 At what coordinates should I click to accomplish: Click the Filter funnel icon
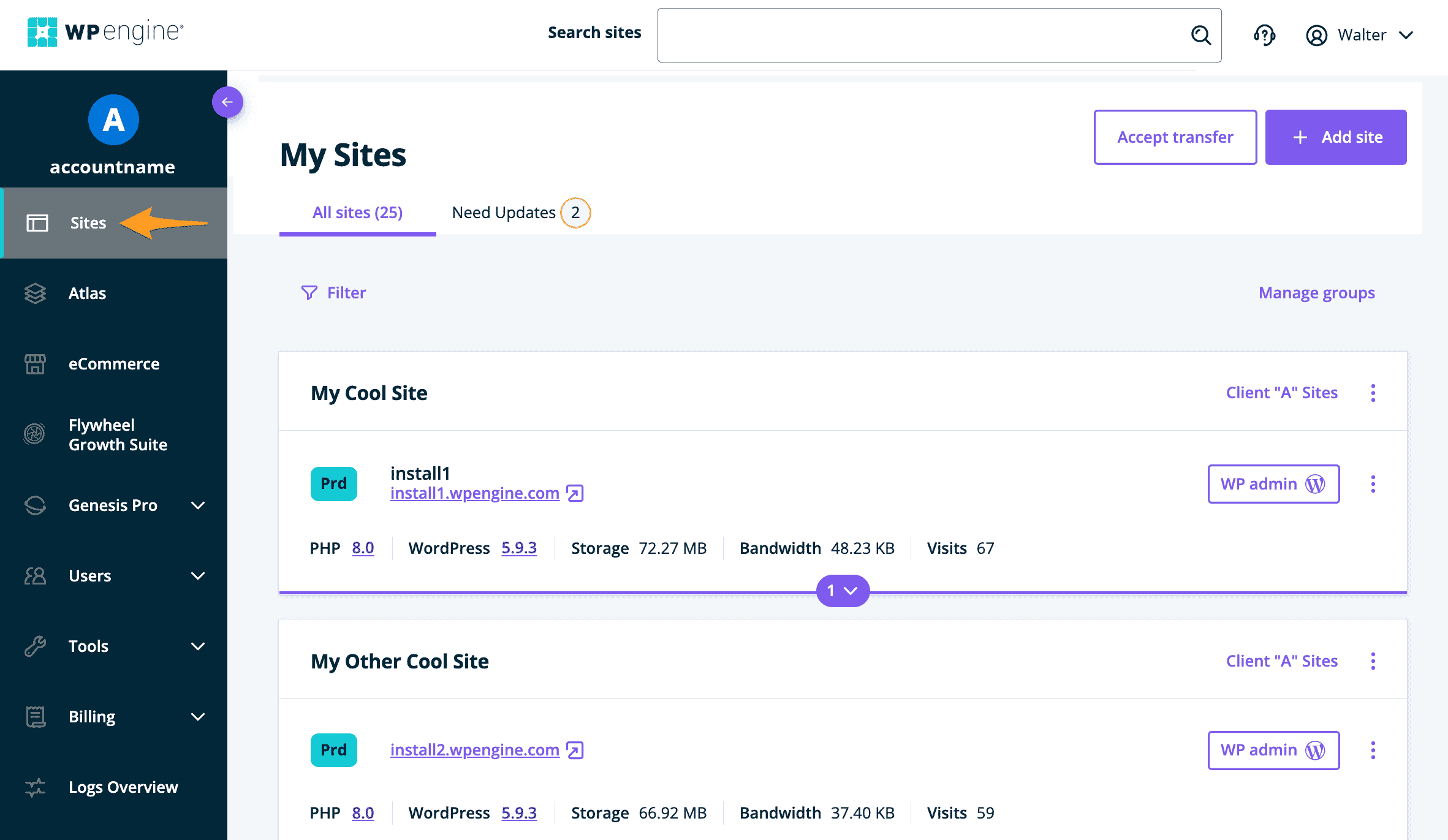[x=309, y=293]
